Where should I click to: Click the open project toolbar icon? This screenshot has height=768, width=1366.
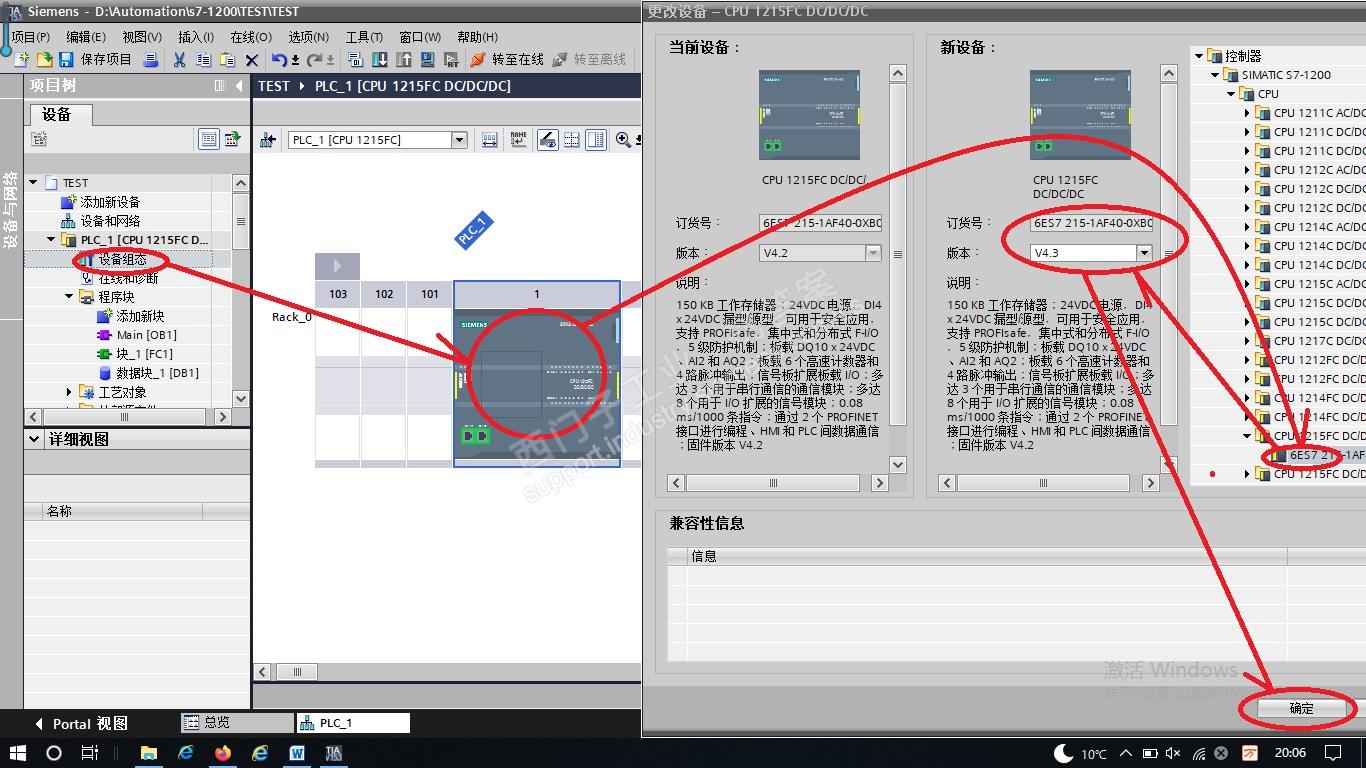point(44,60)
